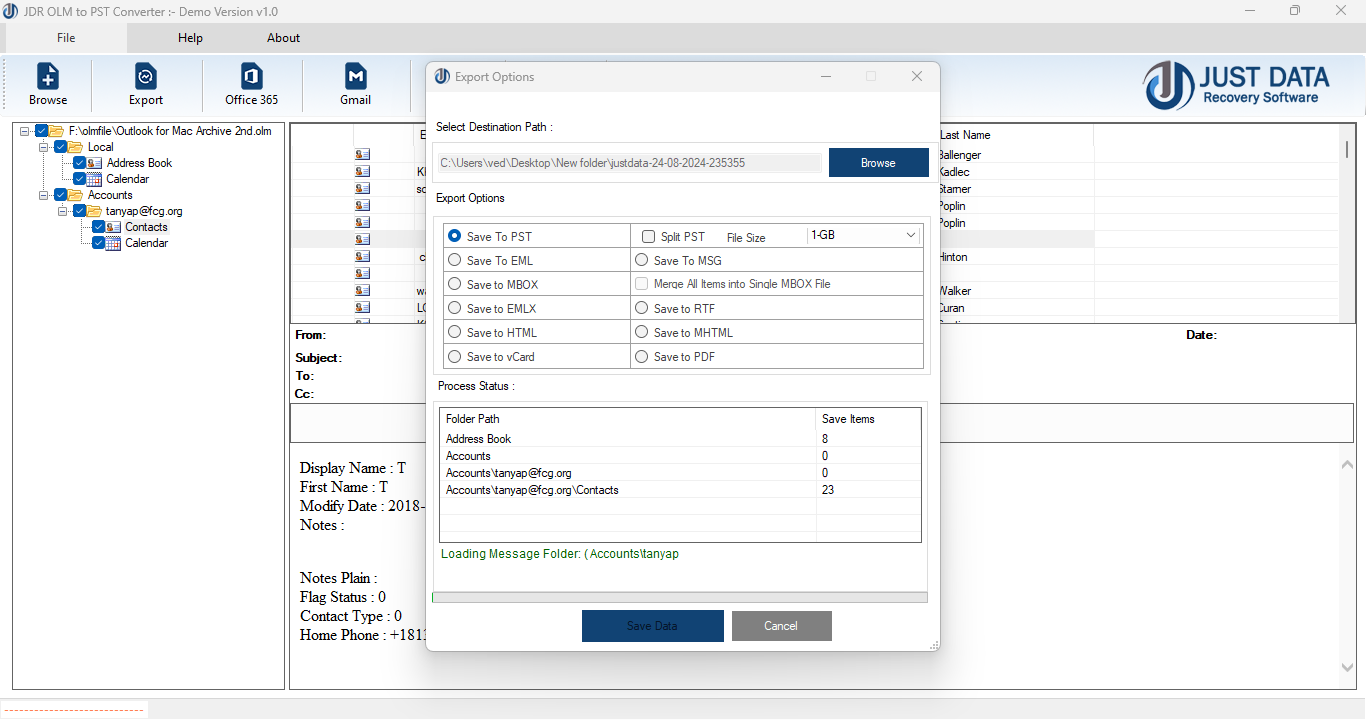
Task: Collapse the tanyap@fcg.org tree node
Action: (x=63, y=211)
